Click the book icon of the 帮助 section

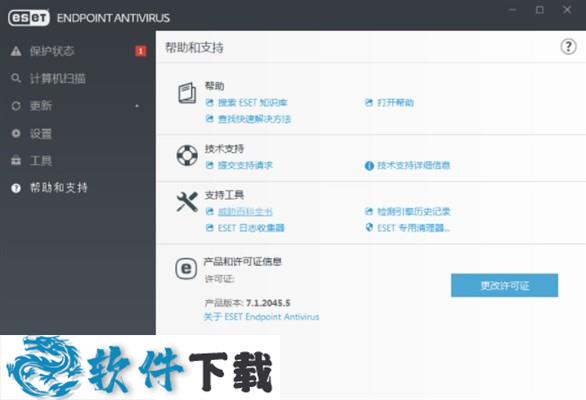click(x=187, y=93)
